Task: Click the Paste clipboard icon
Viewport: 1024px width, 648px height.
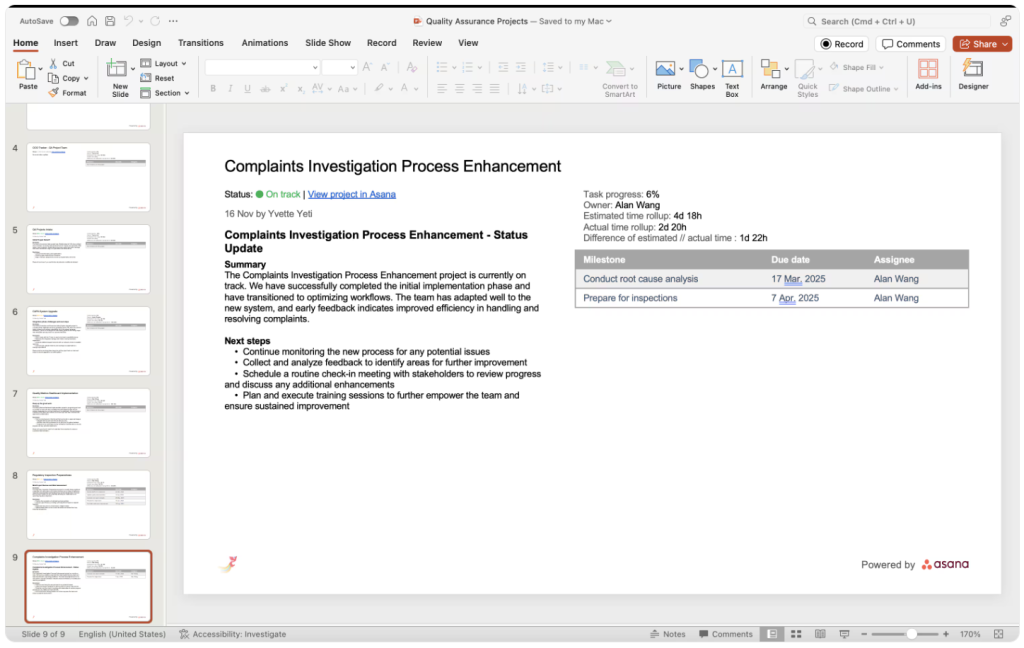Action: (x=26, y=69)
